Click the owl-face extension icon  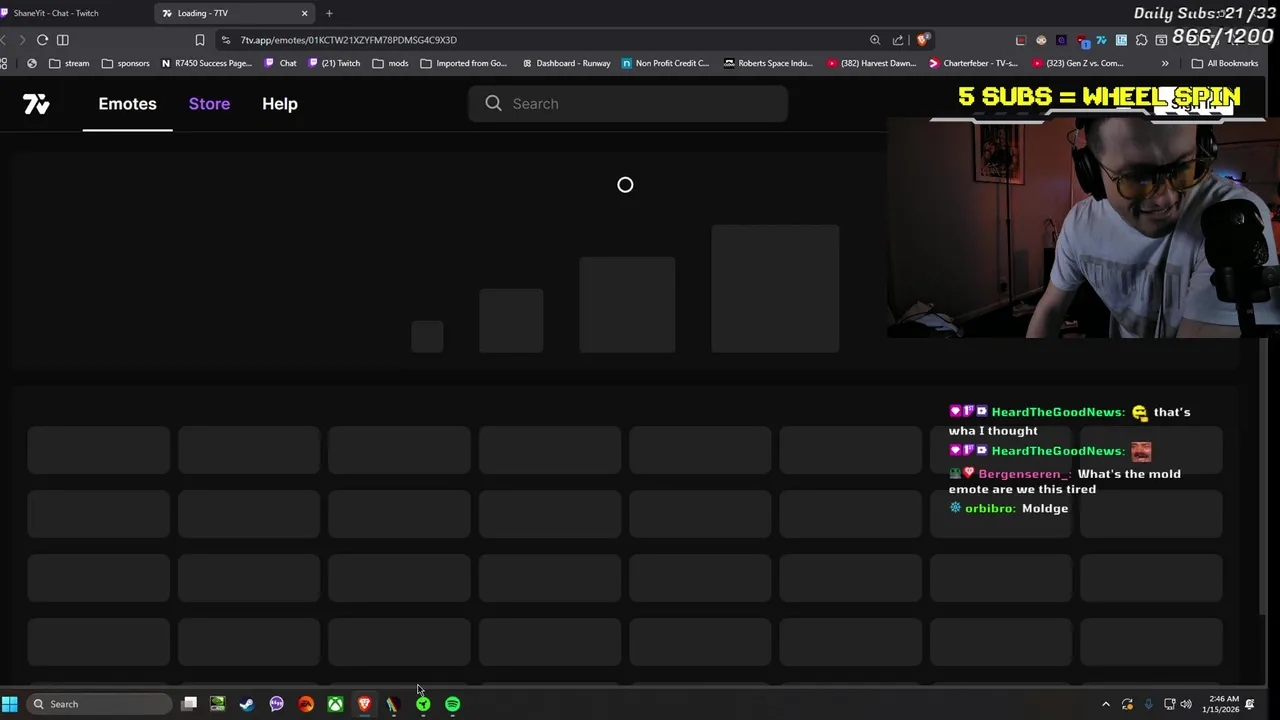[1041, 40]
